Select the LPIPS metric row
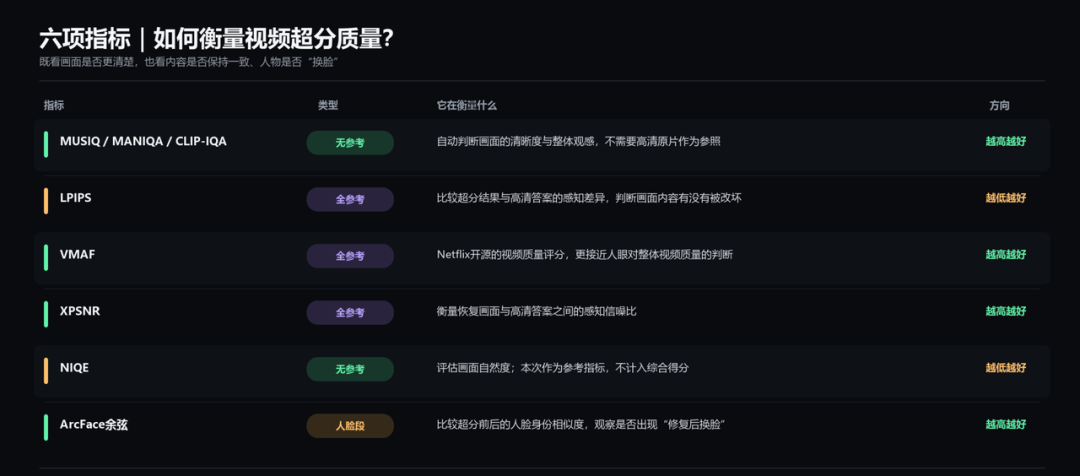Image resolution: width=1080 pixels, height=476 pixels. [x=542, y=201]
